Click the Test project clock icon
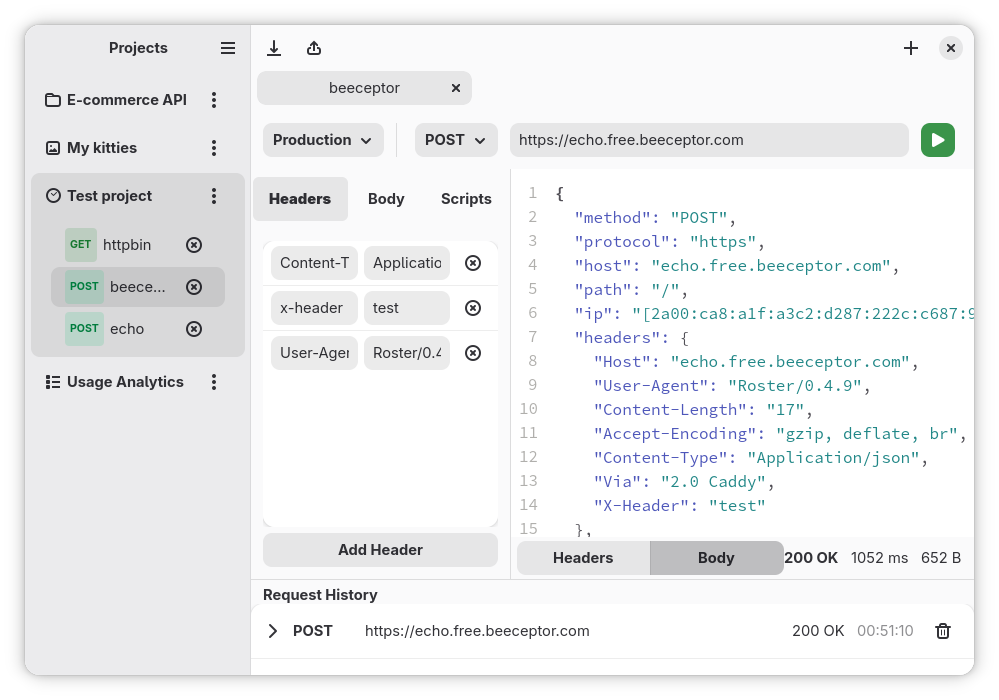The image size is (999, 700). click(54, 196)
